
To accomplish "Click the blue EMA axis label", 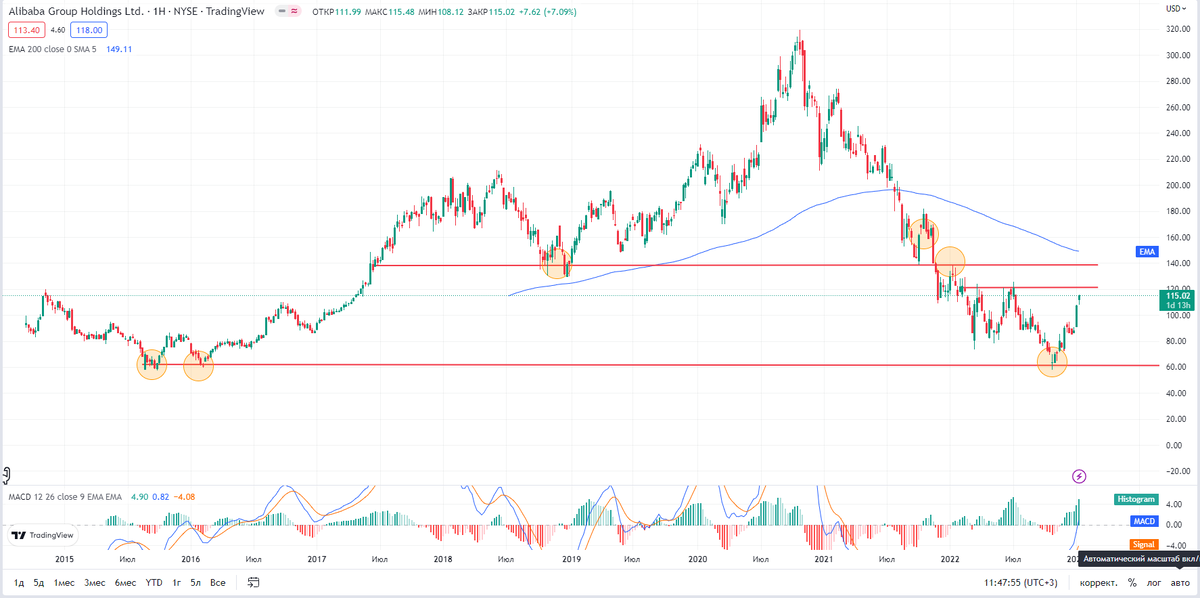I will [x=1146, y=251].
